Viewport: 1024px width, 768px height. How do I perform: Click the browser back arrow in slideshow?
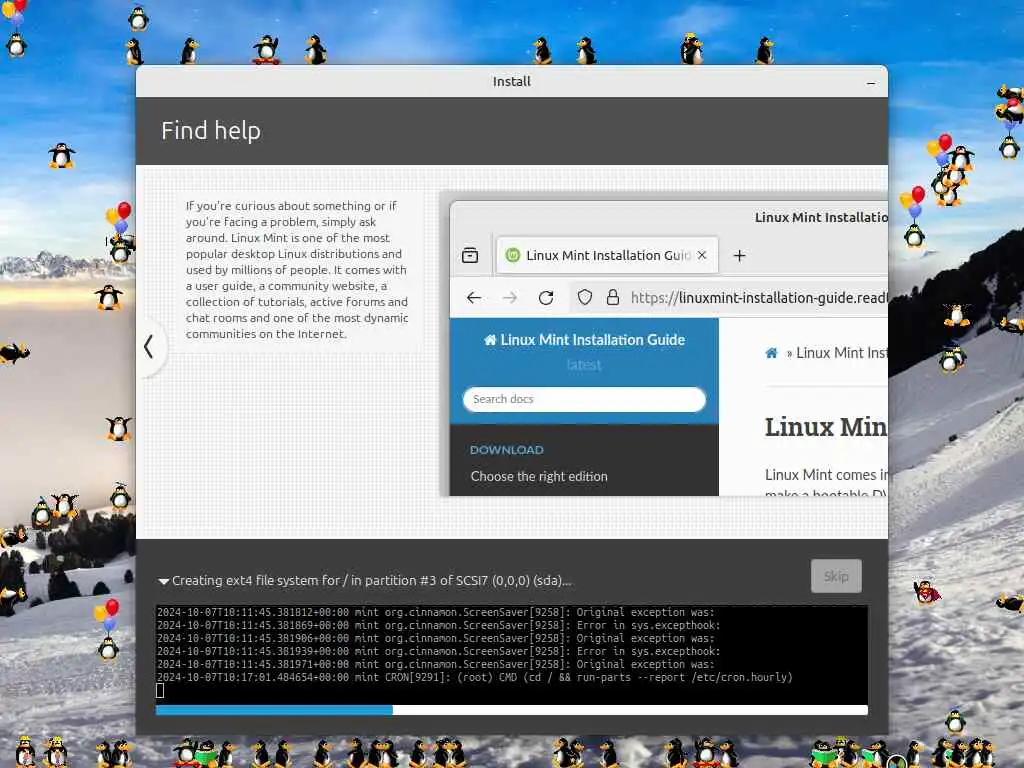[x=474, y=298]
